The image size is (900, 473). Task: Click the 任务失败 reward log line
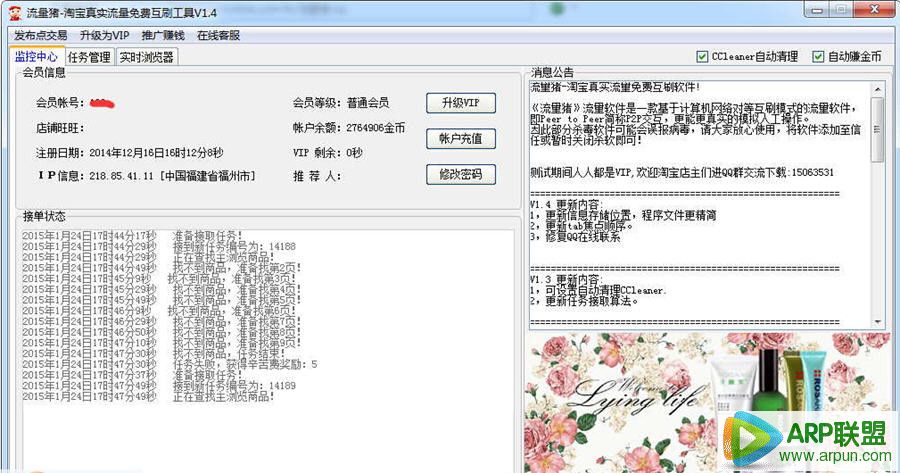(x=169, y=364)
